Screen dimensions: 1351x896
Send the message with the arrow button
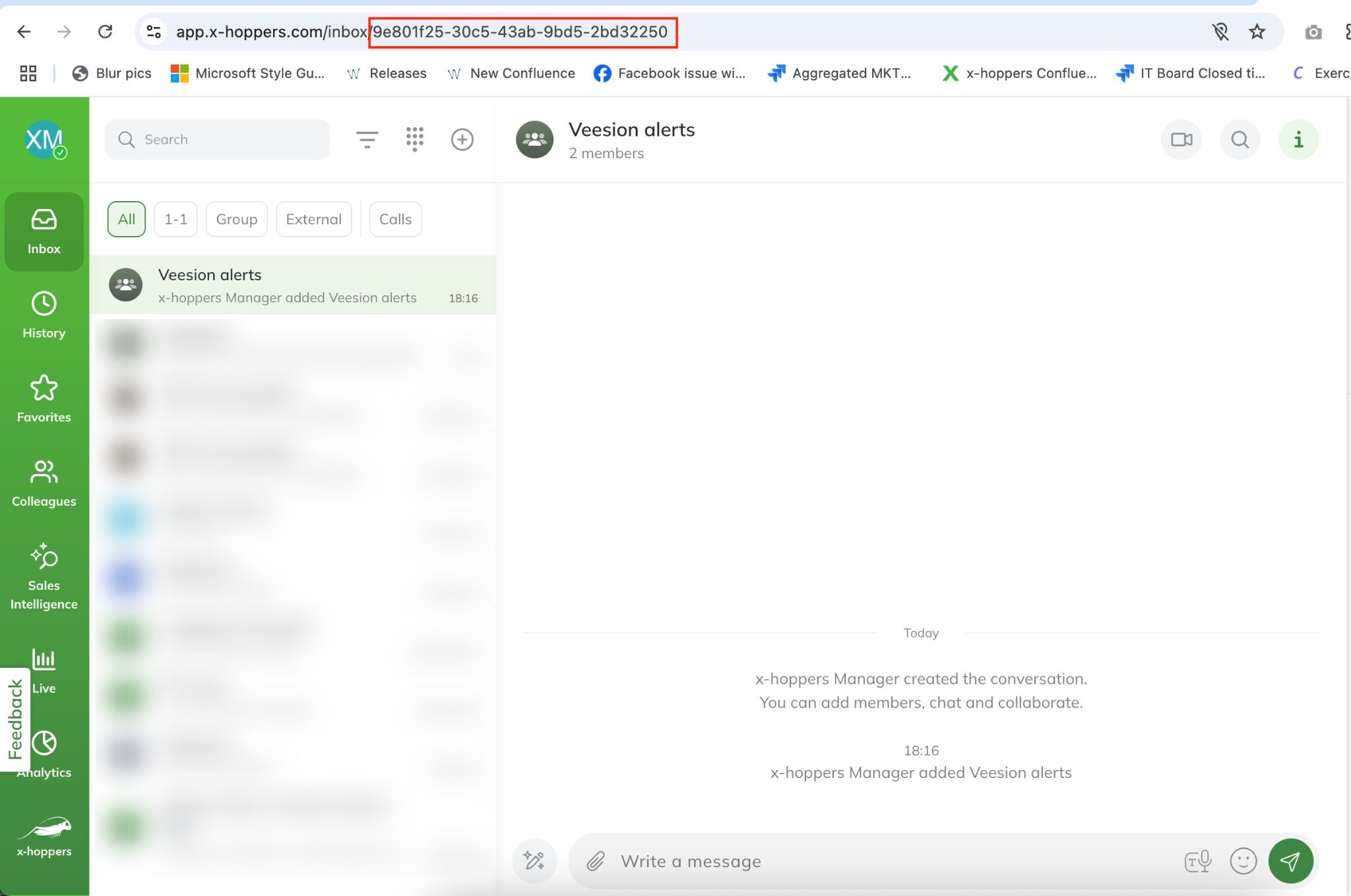click(x=1290, y=861)
